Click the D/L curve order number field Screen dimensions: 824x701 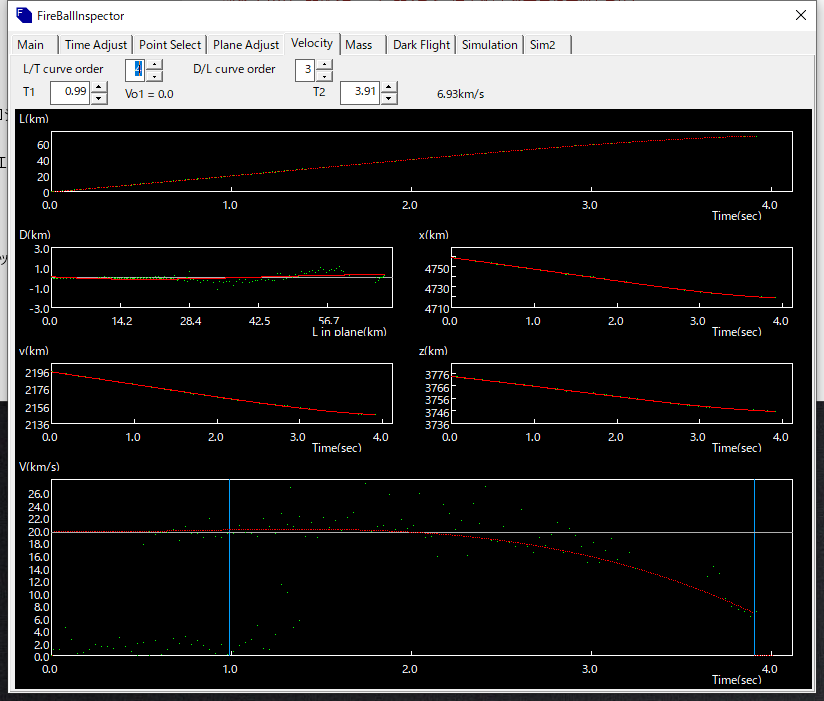pyautogui.click(x=305, y=70)
